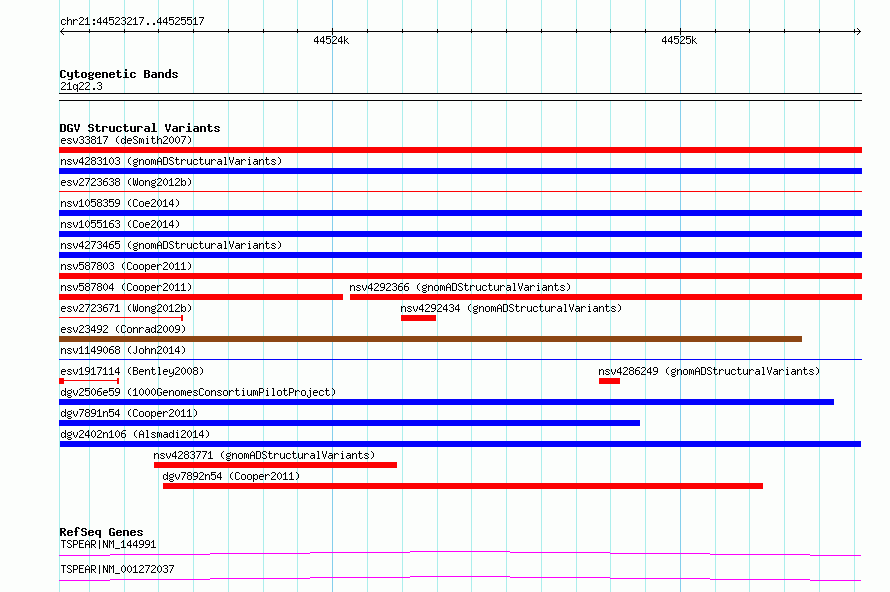The image size is (890, 592).
Task: Select the nsv1058359 (Coe2014) label
Action: (120, 203)
